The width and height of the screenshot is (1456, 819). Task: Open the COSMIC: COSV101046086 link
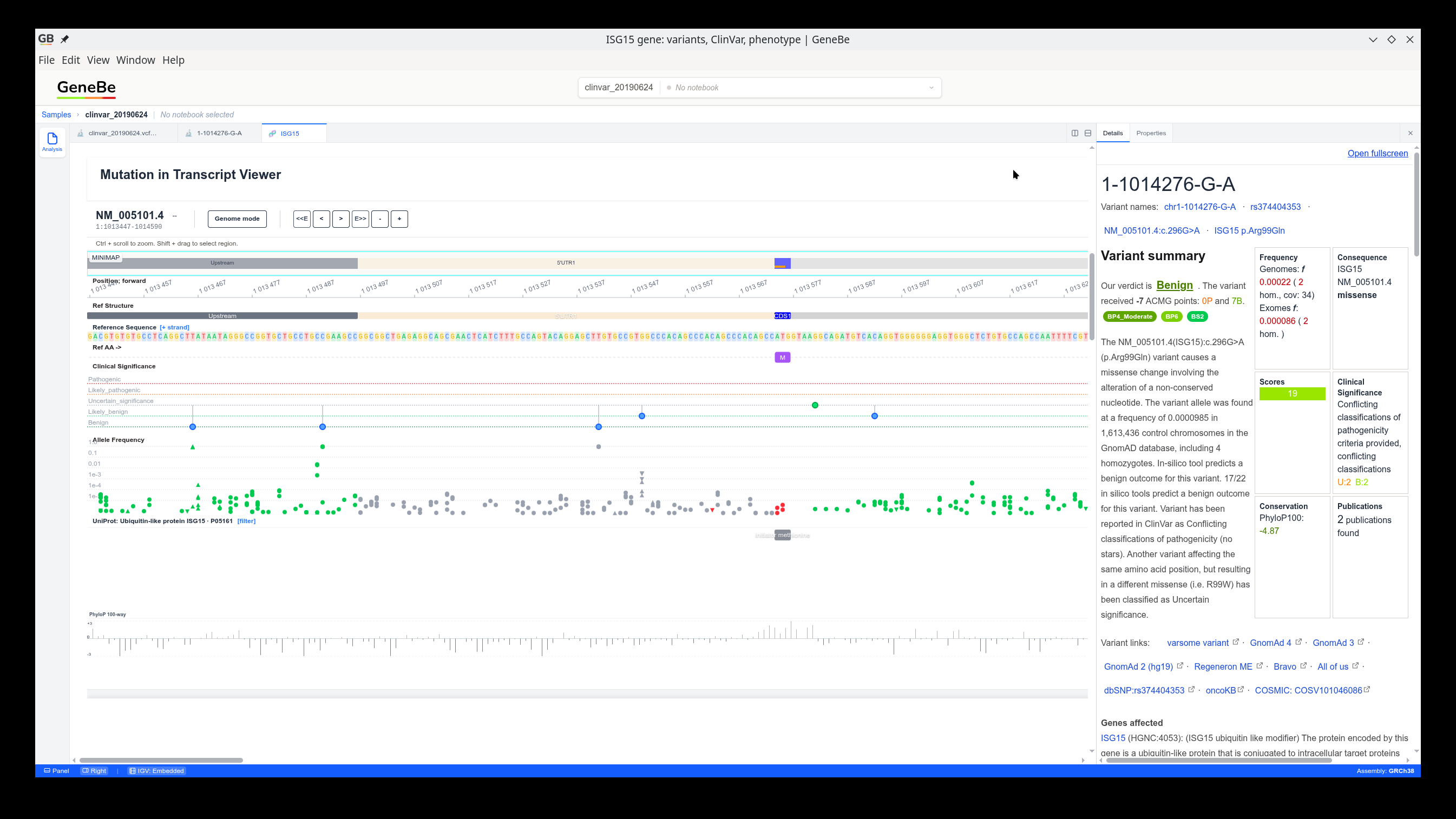[x=1308, y=690]
